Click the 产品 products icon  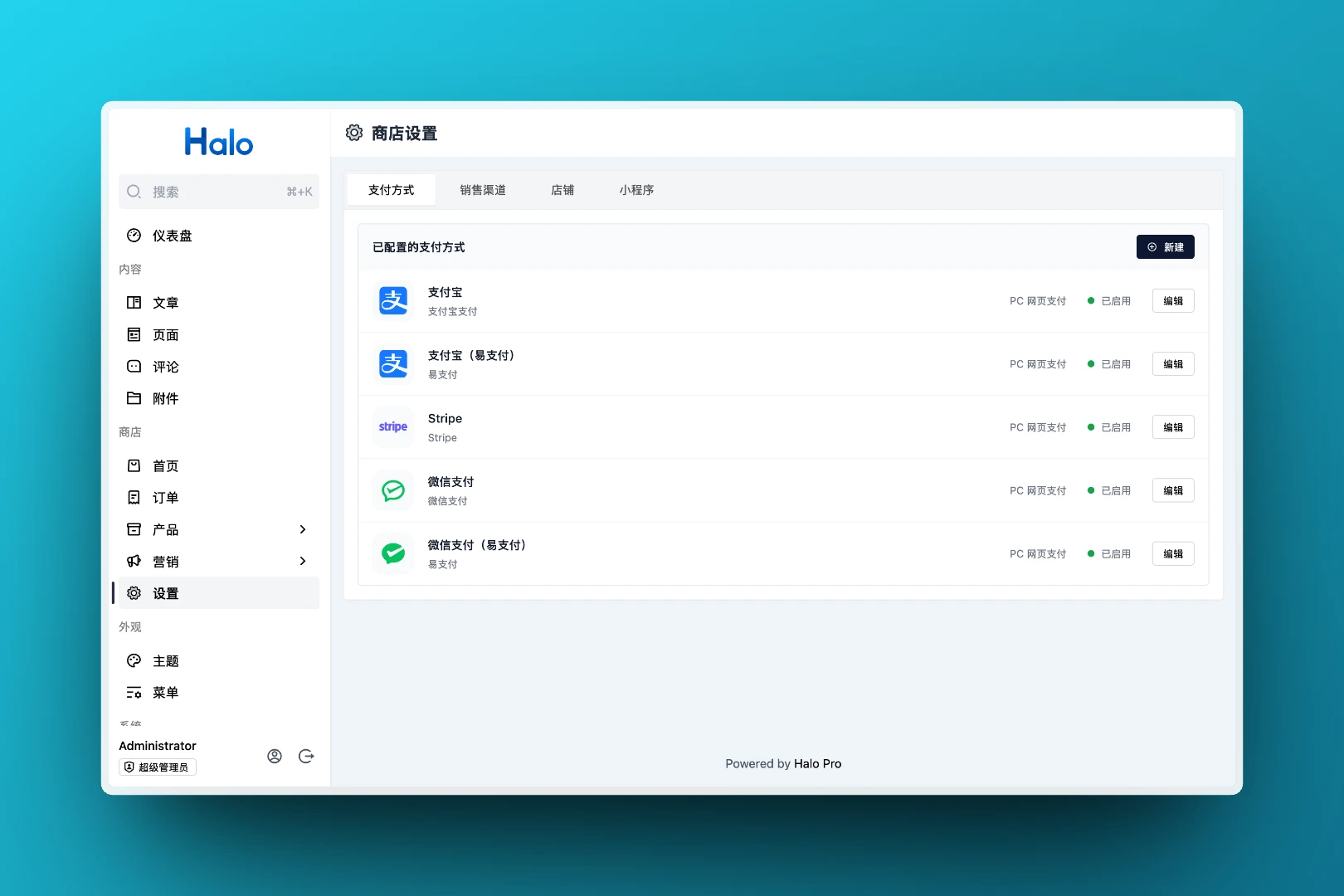134,529
